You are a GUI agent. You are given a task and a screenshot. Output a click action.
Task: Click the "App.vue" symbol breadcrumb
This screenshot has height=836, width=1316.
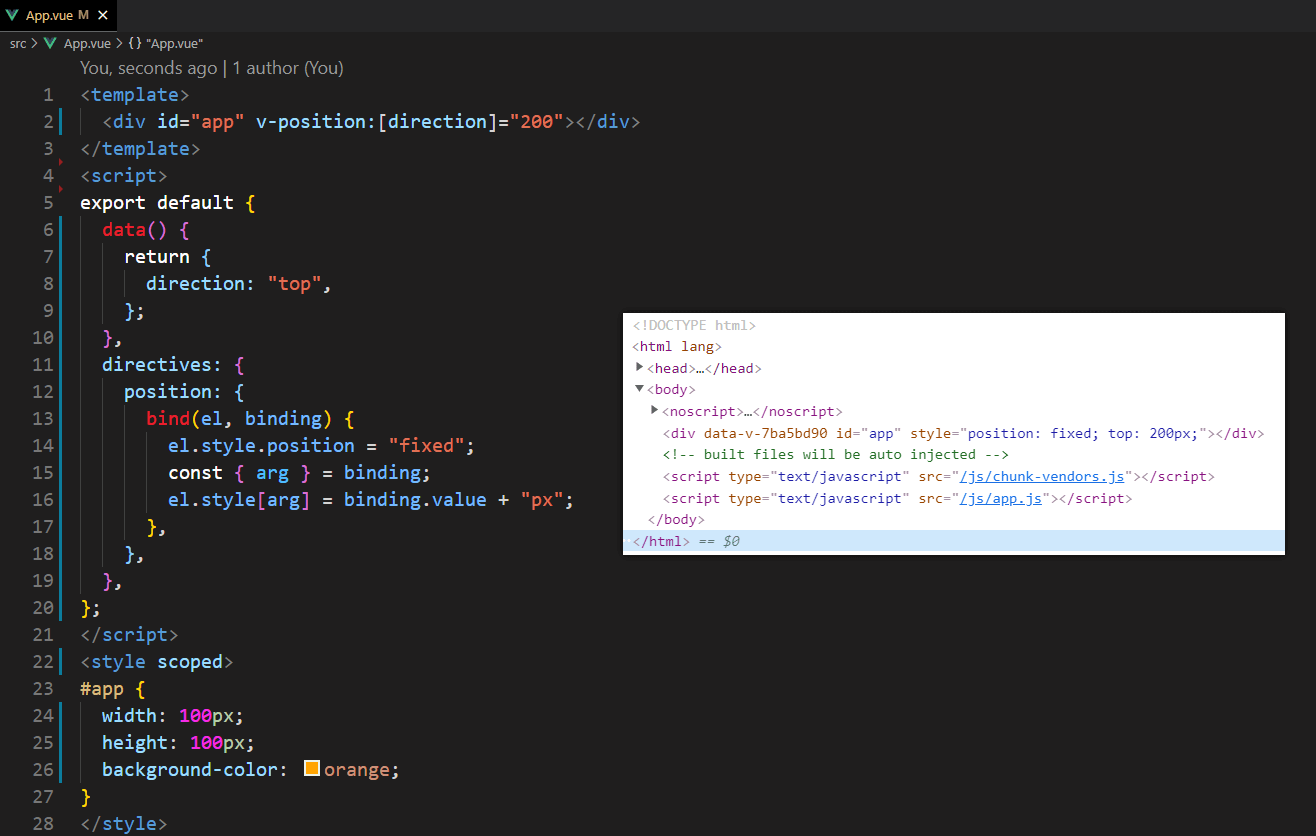(174, 44)
